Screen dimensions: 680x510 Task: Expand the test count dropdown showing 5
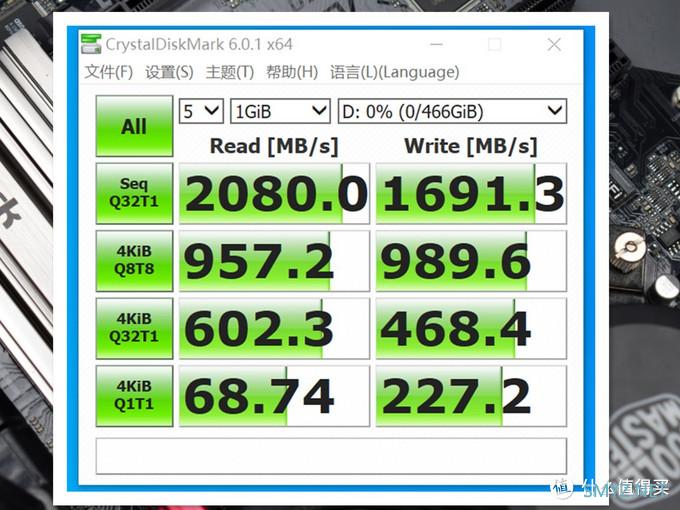[201, 111]
